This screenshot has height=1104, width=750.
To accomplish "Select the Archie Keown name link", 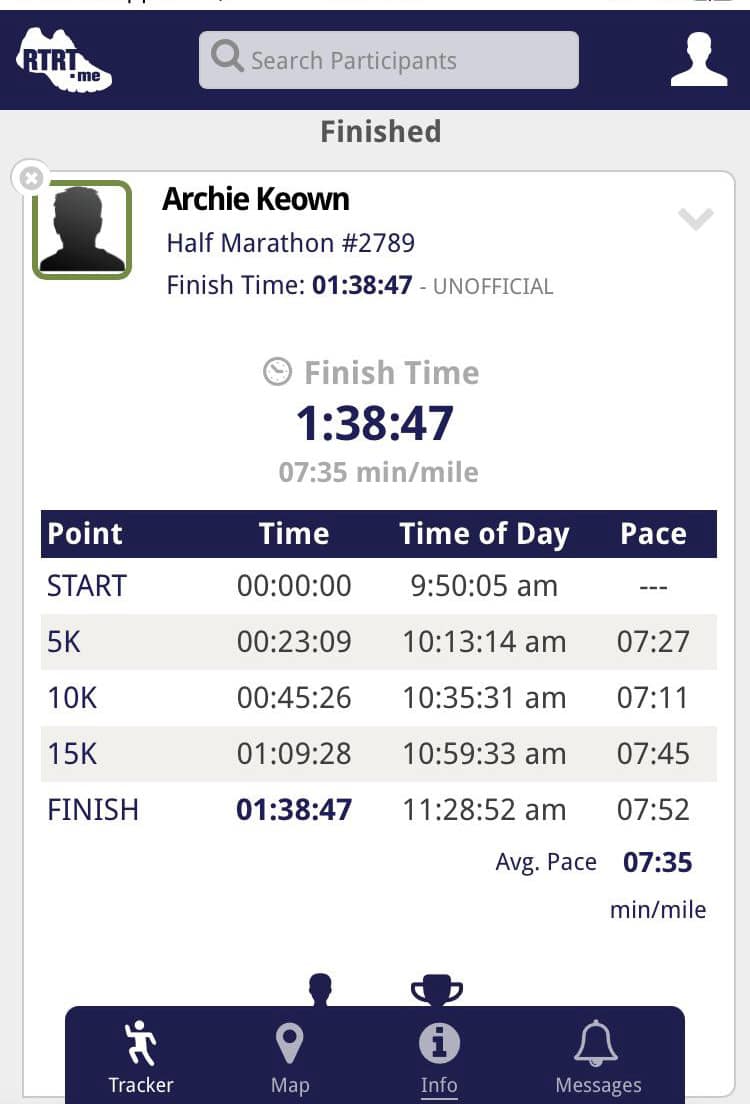I will point(256,199).
